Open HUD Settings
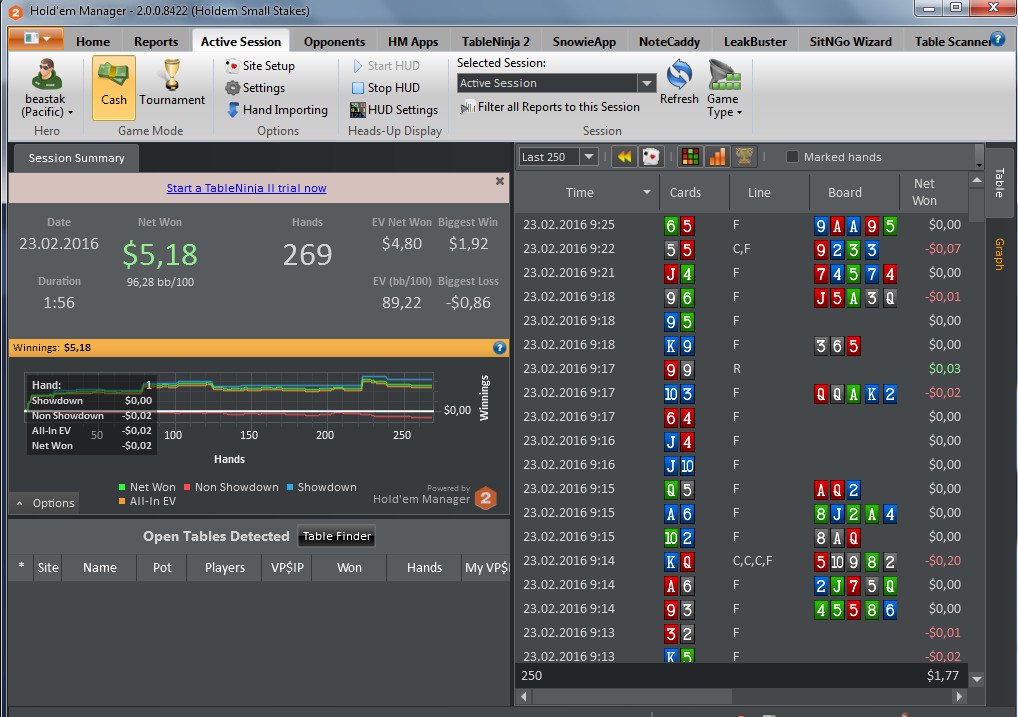Screen dimensions: 1018x717 tap(394, 110)
